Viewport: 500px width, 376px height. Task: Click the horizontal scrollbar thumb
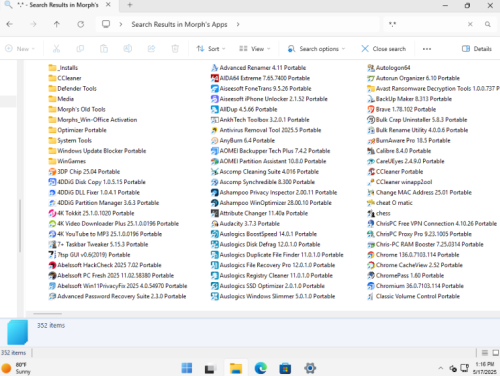tap(48, 314)
